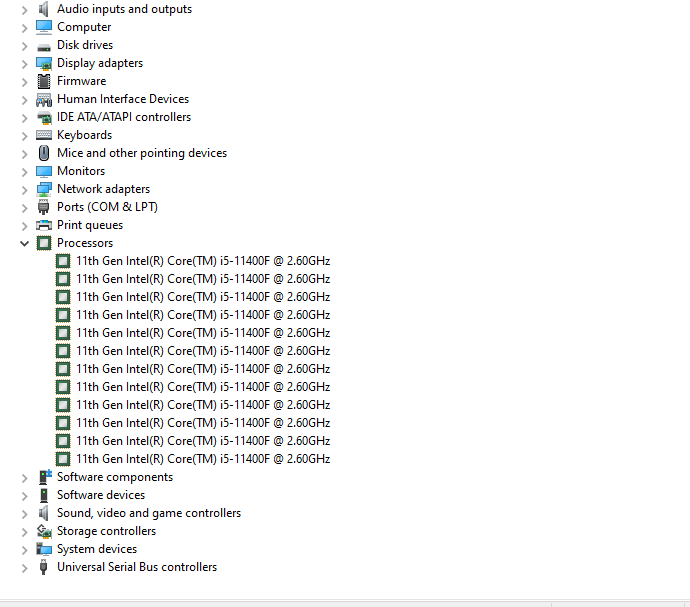Expand Audio inputs and outputs

click(25, 10)
